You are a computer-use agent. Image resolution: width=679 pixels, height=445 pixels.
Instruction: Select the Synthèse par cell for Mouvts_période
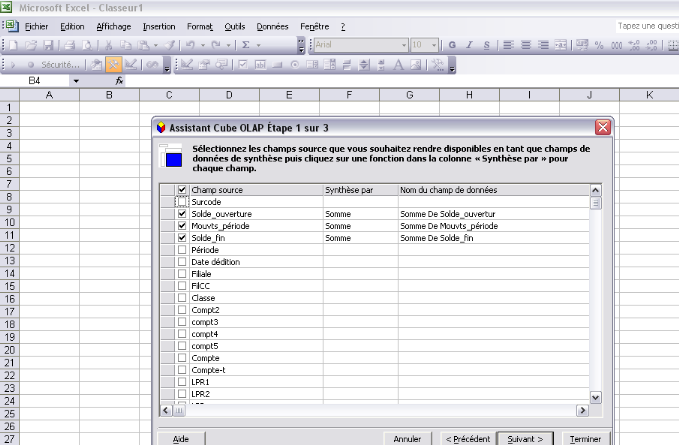pos(359,226)
